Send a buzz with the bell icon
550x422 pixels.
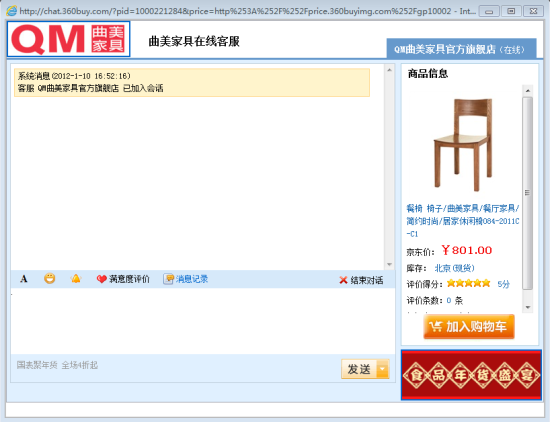tap(76, 279)
